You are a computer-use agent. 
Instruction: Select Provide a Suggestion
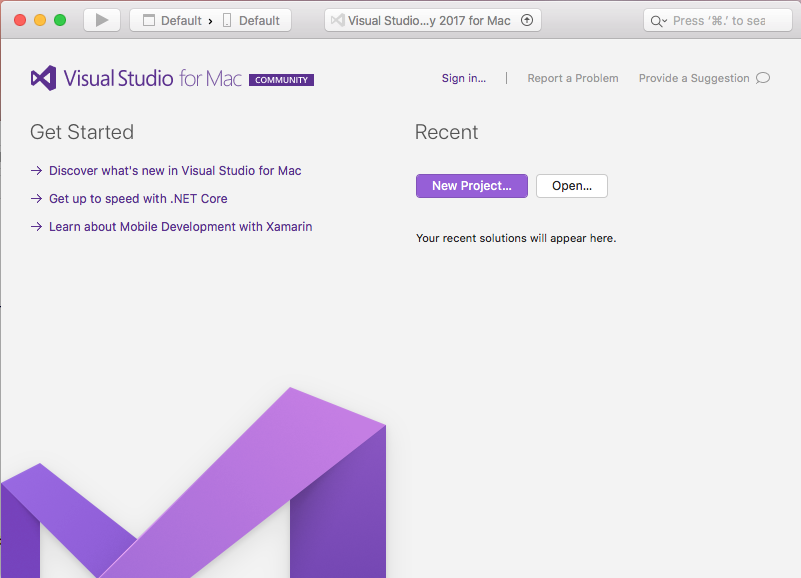pos(694,78)
